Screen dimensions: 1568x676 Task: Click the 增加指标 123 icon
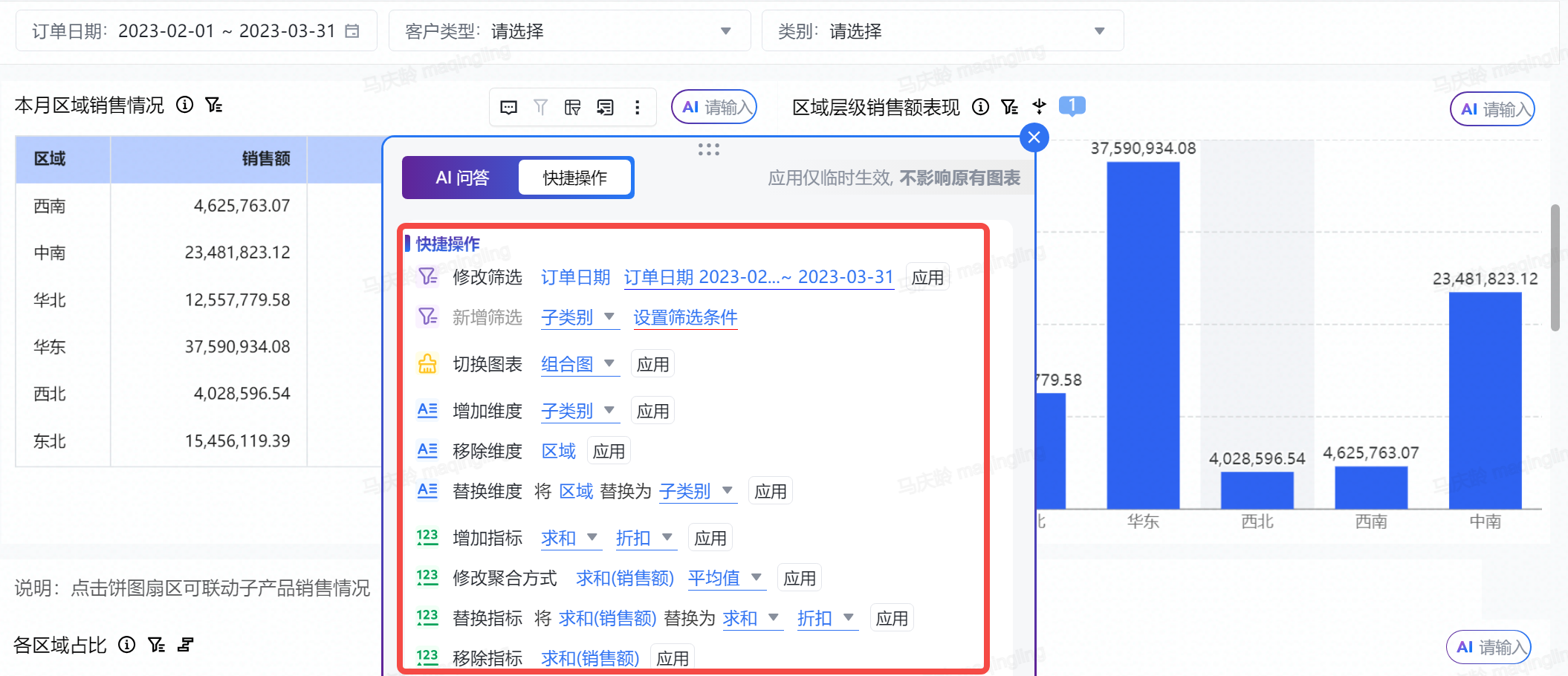coord(427,537)
